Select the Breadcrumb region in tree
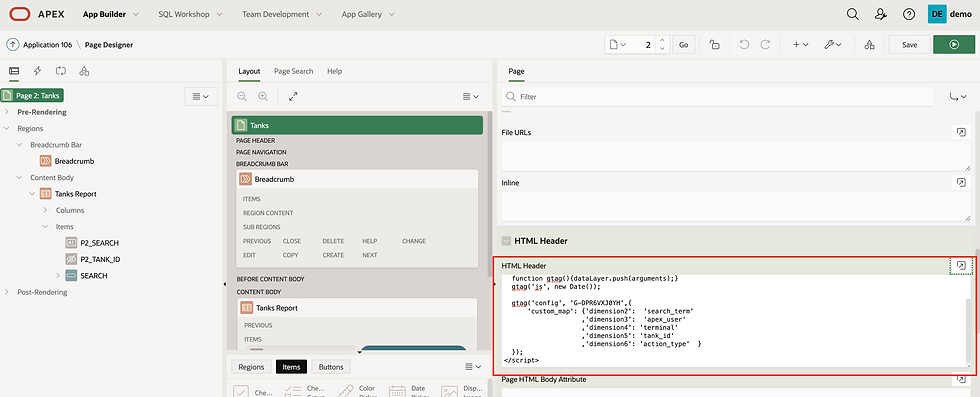This screenshot has width=980, height=397. pos(67,161)
